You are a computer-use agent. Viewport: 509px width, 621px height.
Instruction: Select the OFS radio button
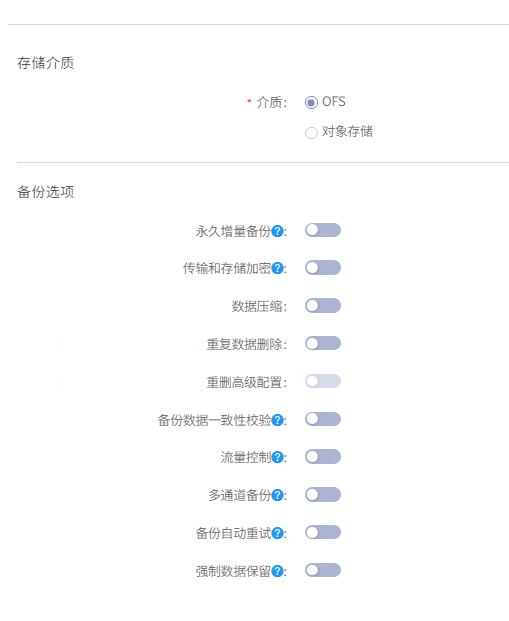(x=311, y=102)
